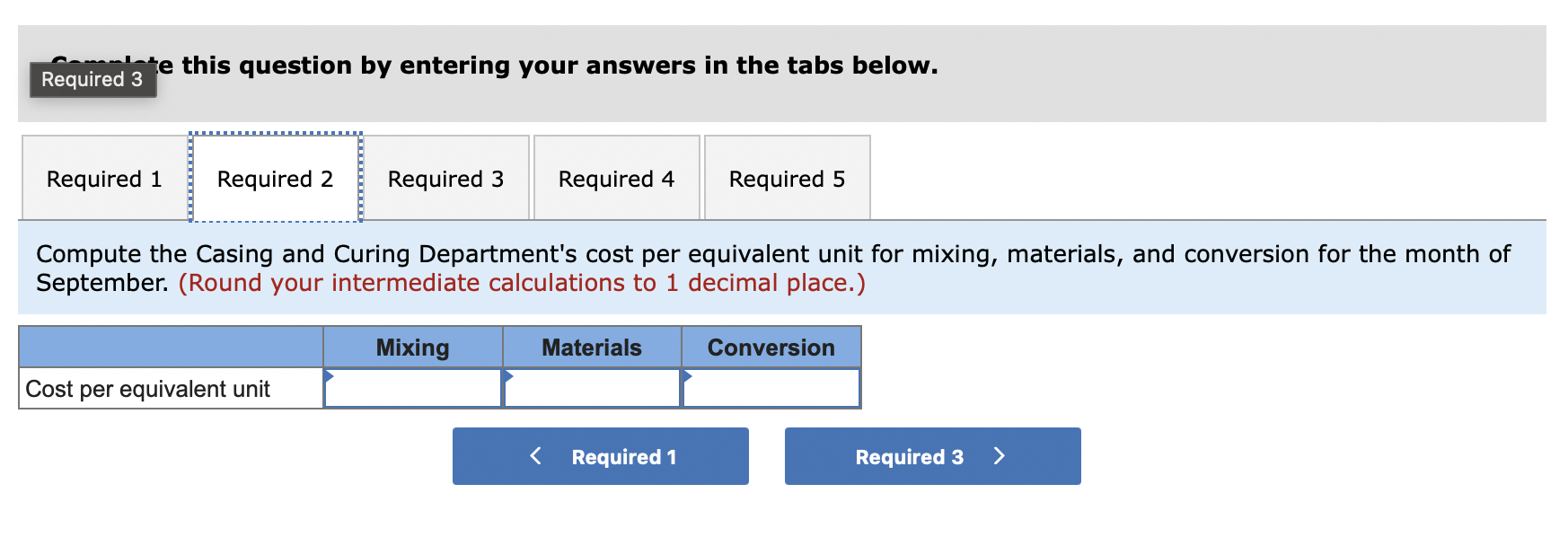
Task: Click the right chevron on Required 3 button
Action: [x=1000, y=456]
